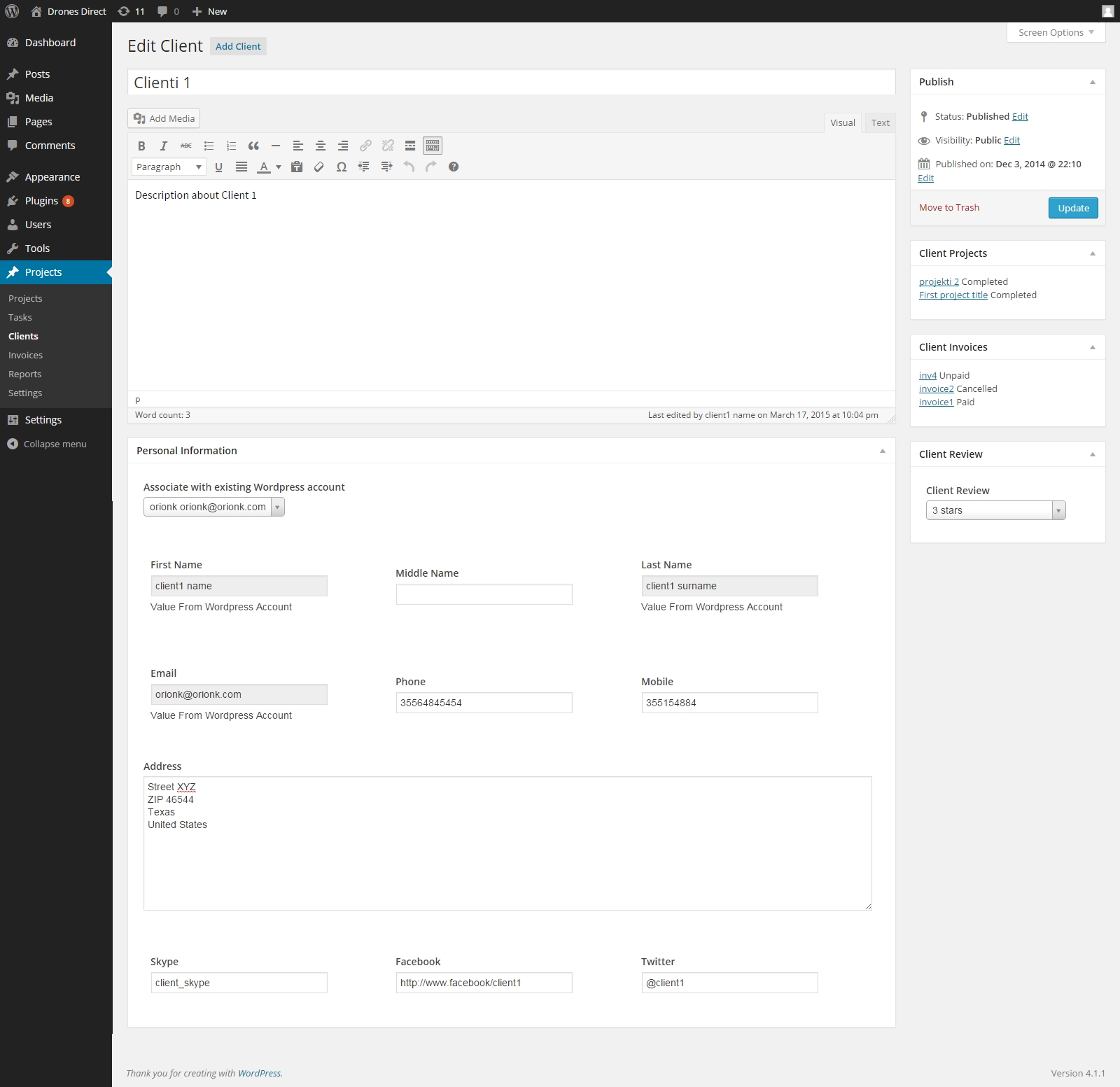This screenshot has width=1120, height=1087.
Task: Increase the indent
Action: coord(386,167)
